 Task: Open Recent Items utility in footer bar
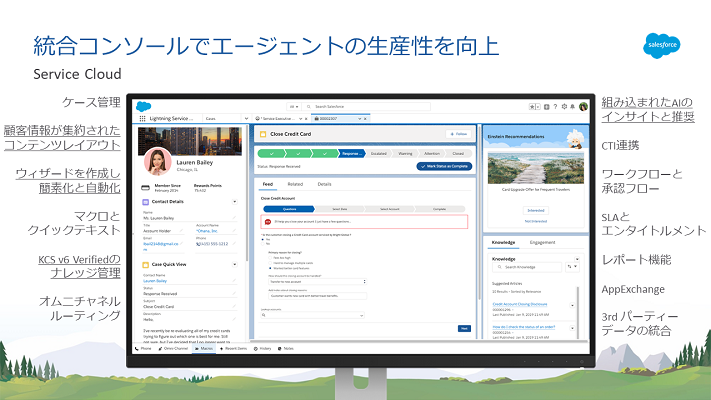click(234, 348)
